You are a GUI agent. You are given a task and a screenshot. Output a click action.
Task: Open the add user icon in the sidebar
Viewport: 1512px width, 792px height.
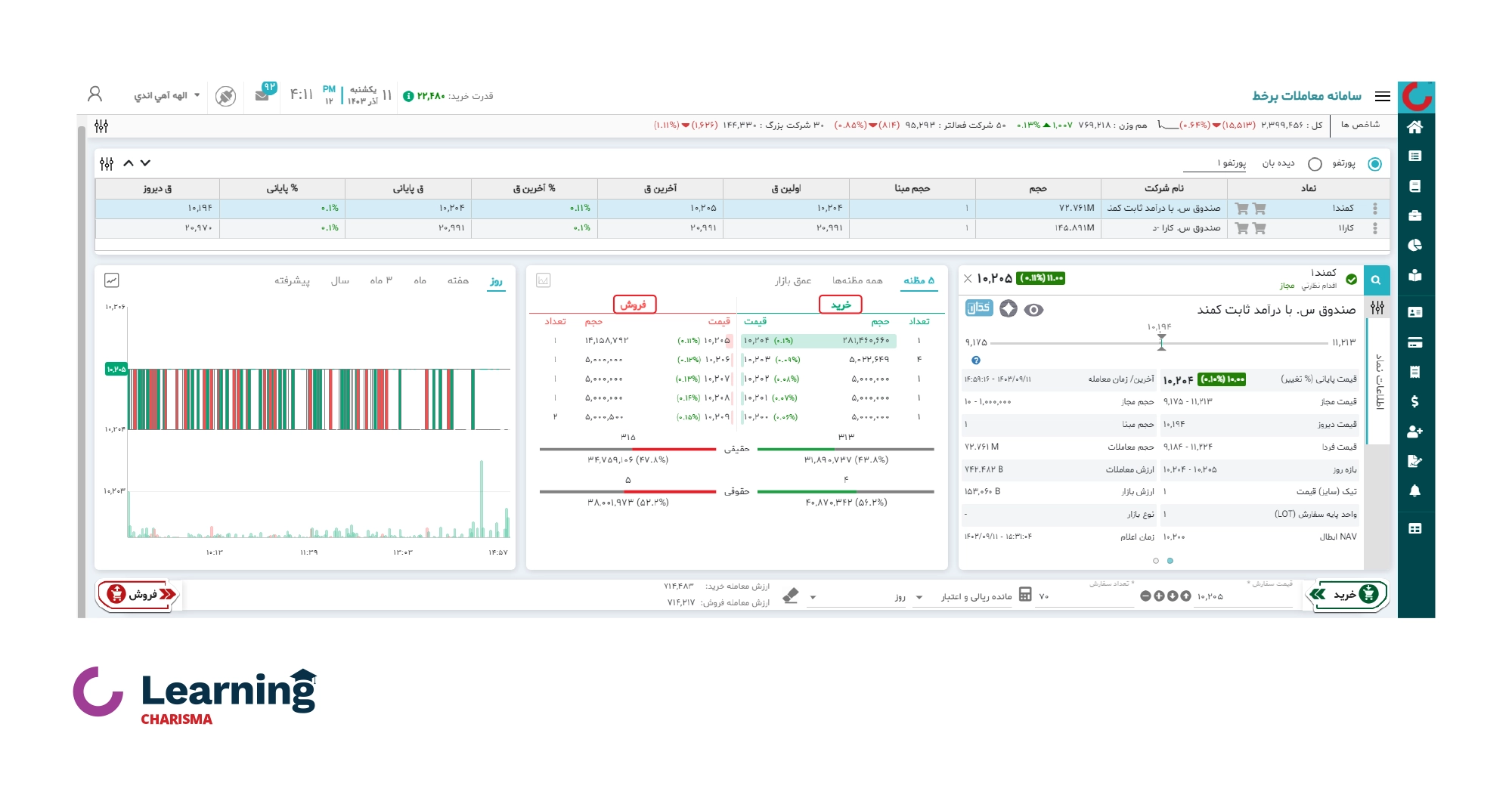[x=1415, y=432]
